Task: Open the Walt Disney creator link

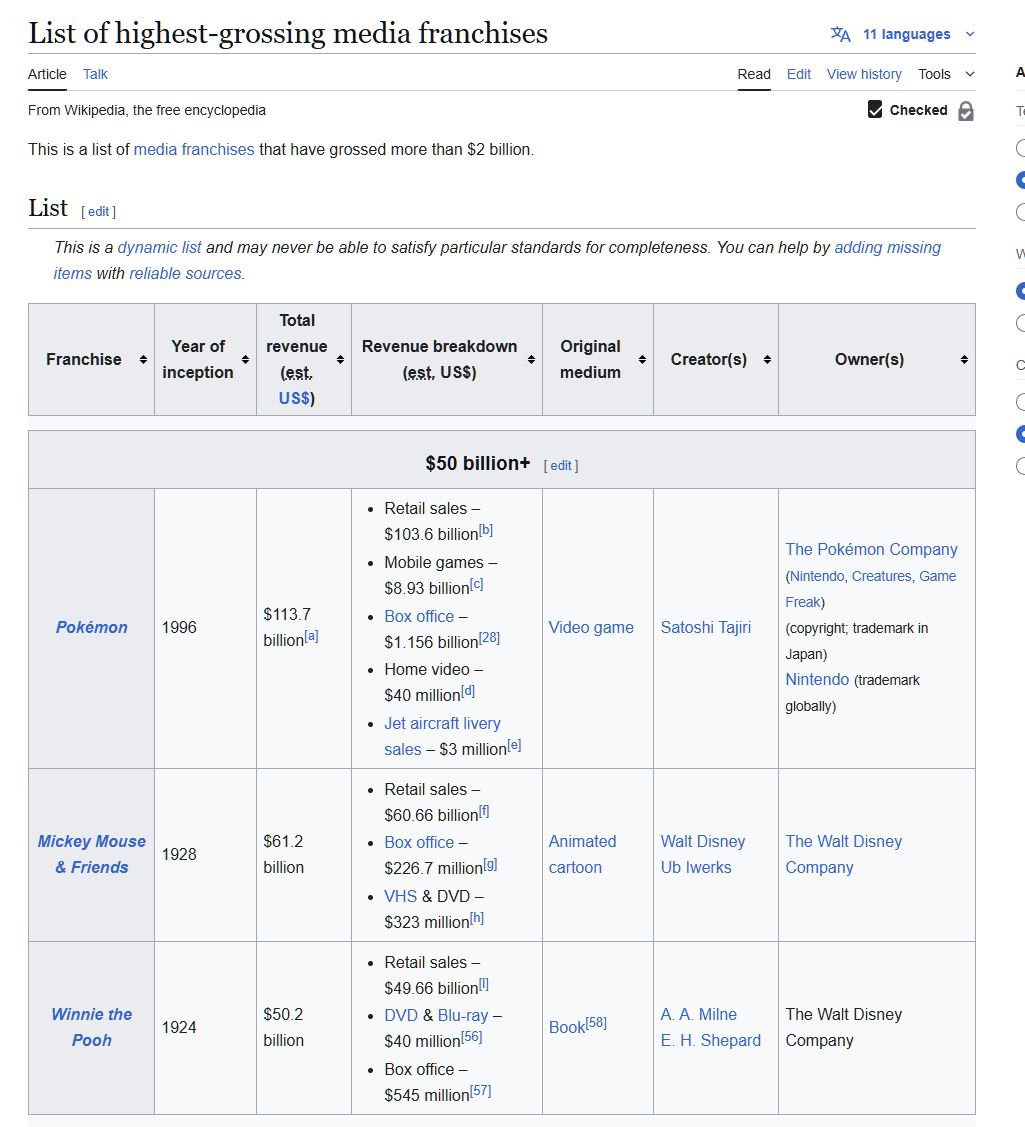Action: pos(703,842)
